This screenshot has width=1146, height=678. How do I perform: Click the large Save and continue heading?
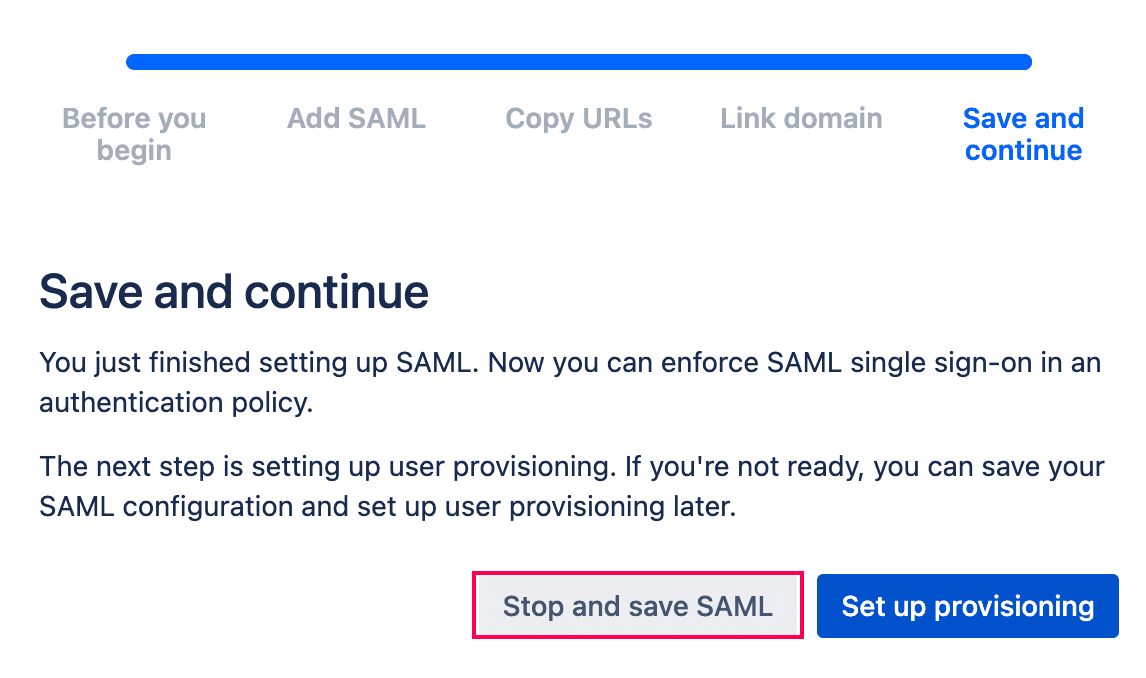[233, 292]
